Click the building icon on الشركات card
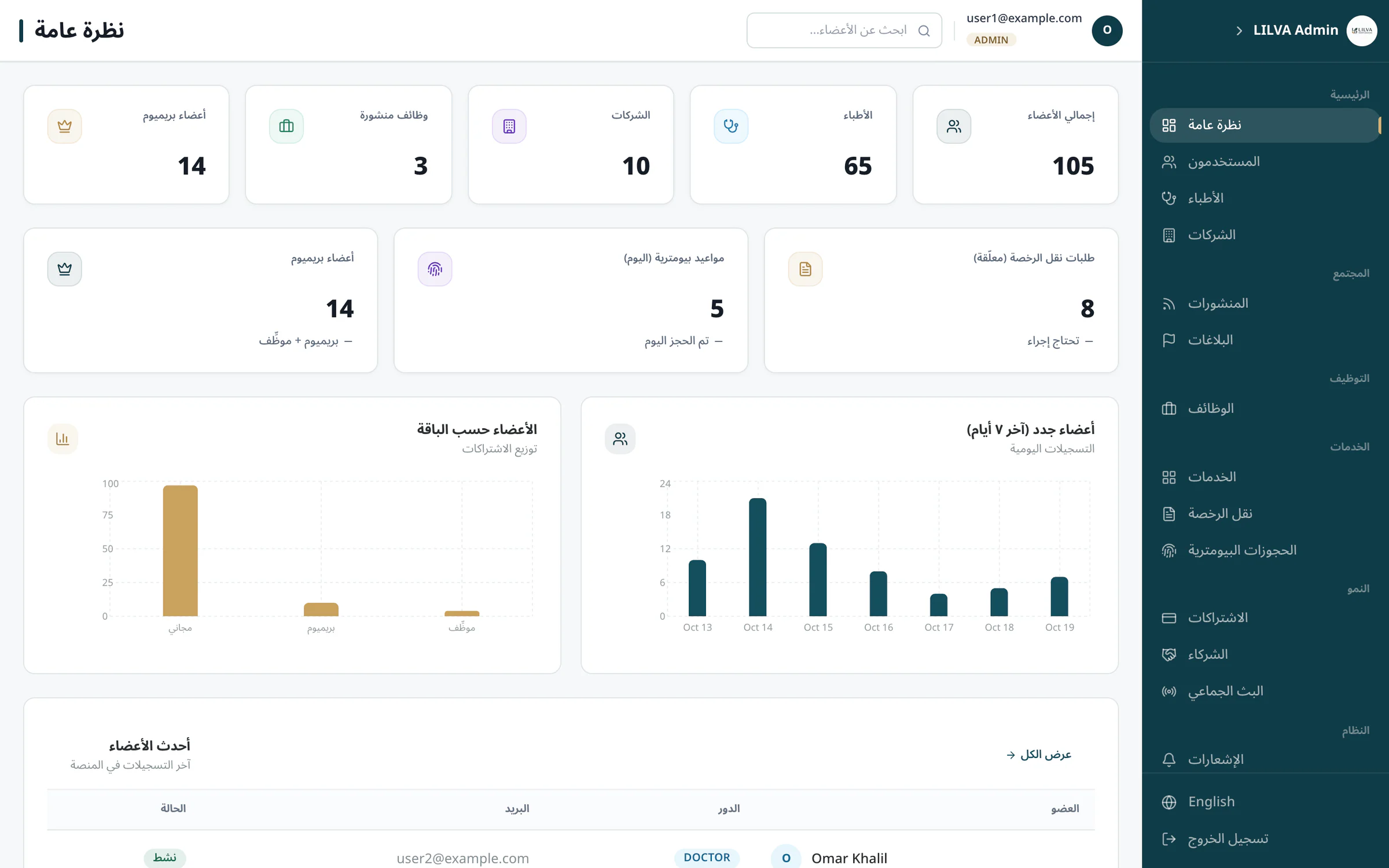Screen dimensions: 1389x868 [x=509, y=126]
